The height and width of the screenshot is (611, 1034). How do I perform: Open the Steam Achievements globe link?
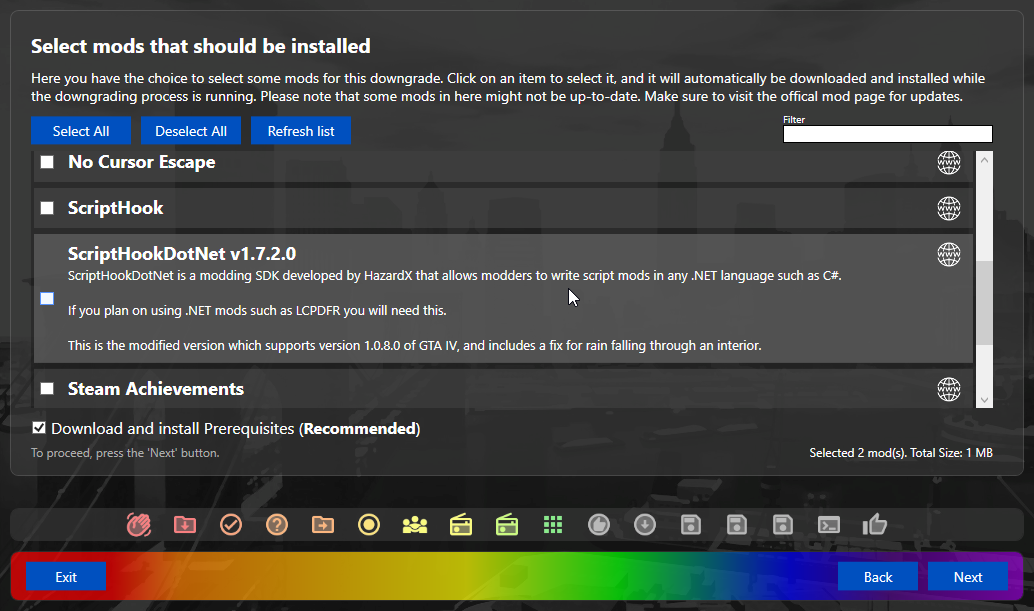(949, 389)
